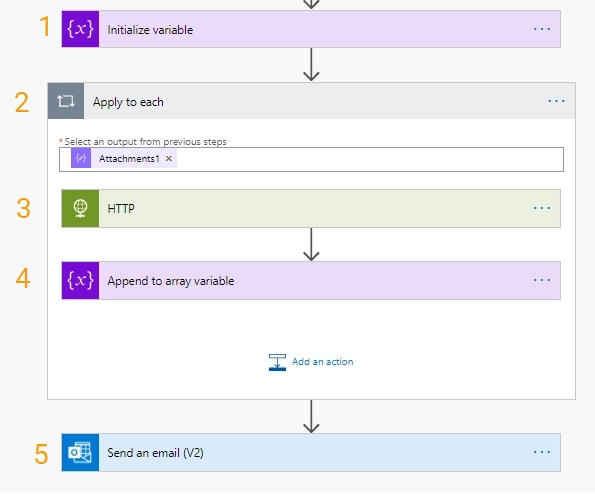Open the Apply to each ellipsis menu
Viewport: 595px width, 498px height.
coord(556,101)
